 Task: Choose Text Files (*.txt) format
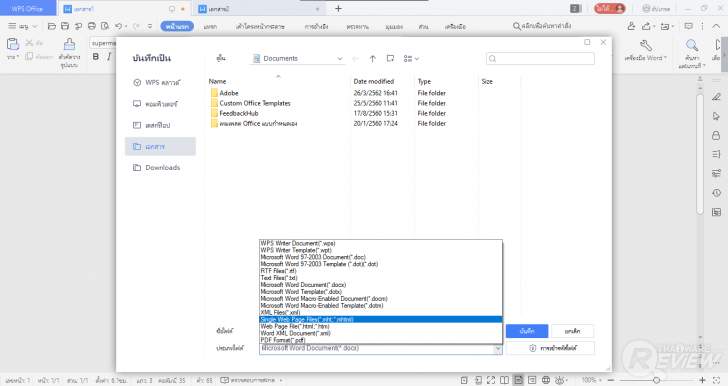[x=380, y=278]
